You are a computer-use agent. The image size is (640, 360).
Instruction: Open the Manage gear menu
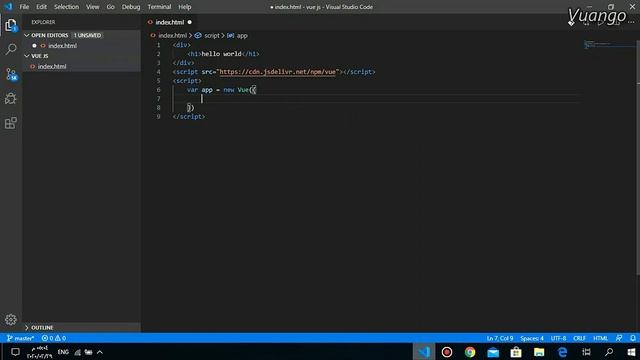pos(11,320)
